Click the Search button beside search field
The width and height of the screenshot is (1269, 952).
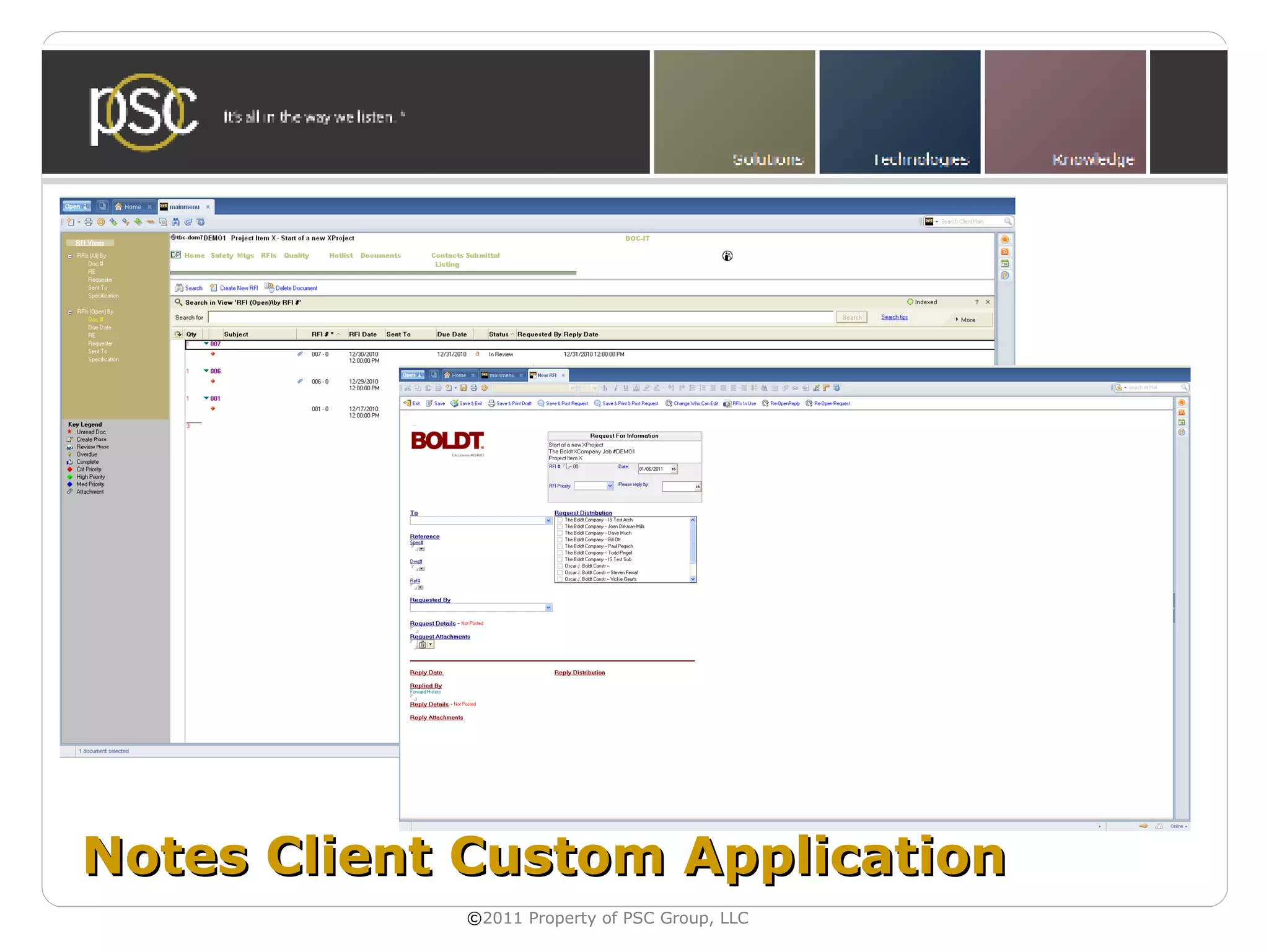pyautogui.click(x=852, y=318)
